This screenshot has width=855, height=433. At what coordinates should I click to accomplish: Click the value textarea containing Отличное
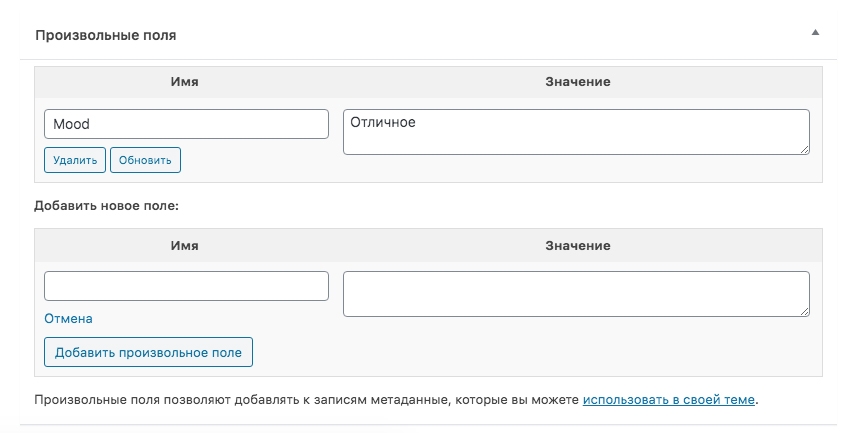point(576,132)
